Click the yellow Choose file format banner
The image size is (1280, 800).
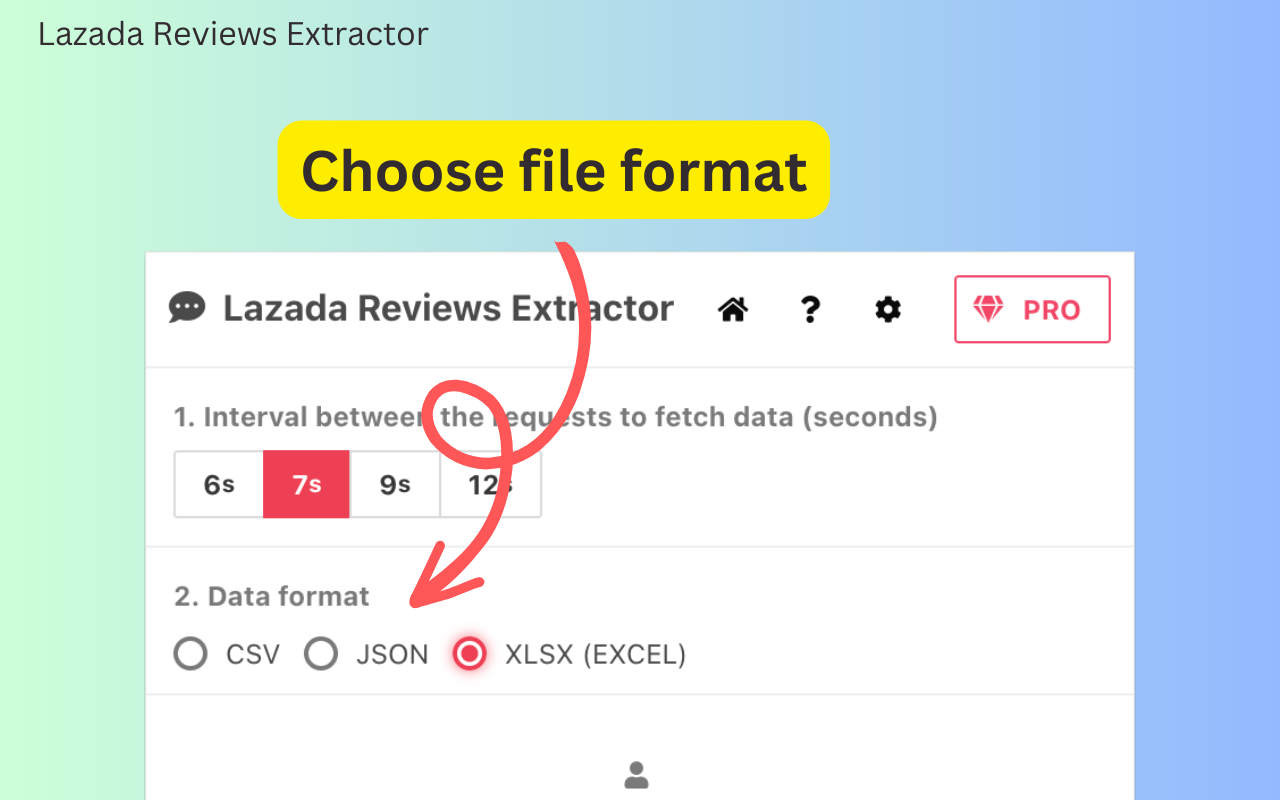coord(554,170)
